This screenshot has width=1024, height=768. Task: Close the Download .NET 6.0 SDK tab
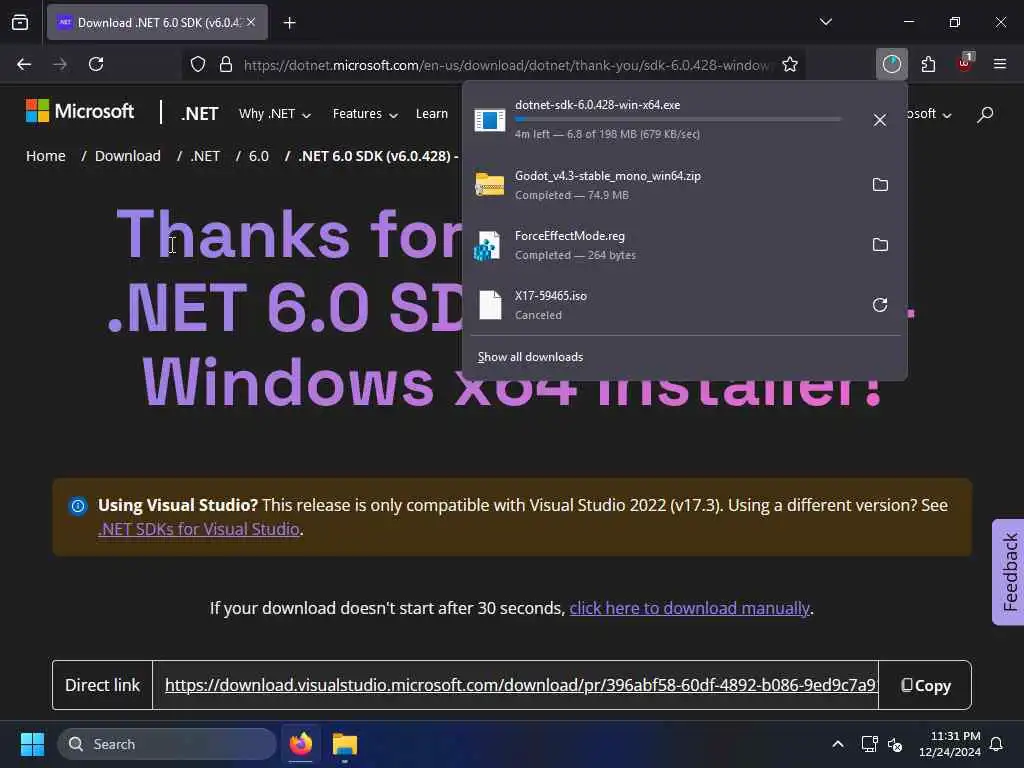[x=251, y=22]
